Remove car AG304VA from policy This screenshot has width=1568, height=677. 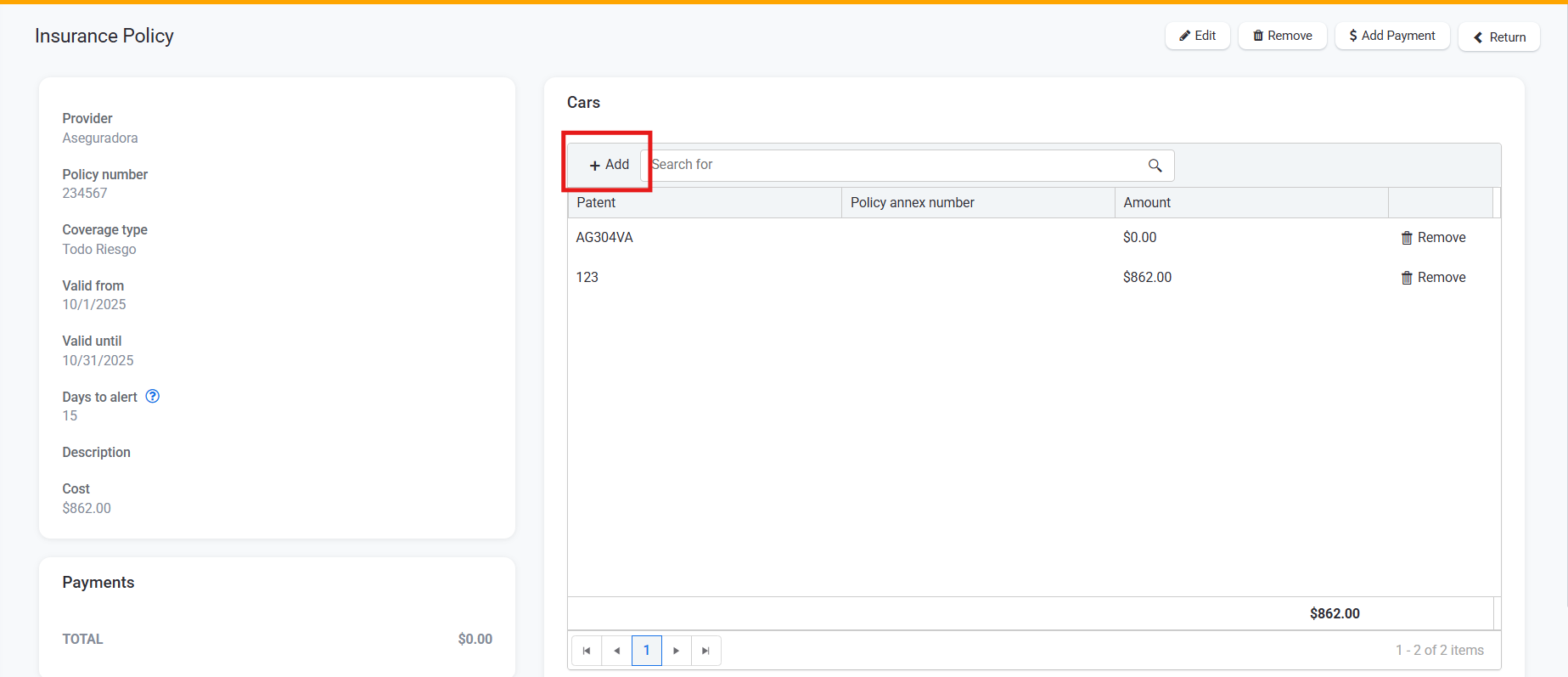[x=1433, y=238]
